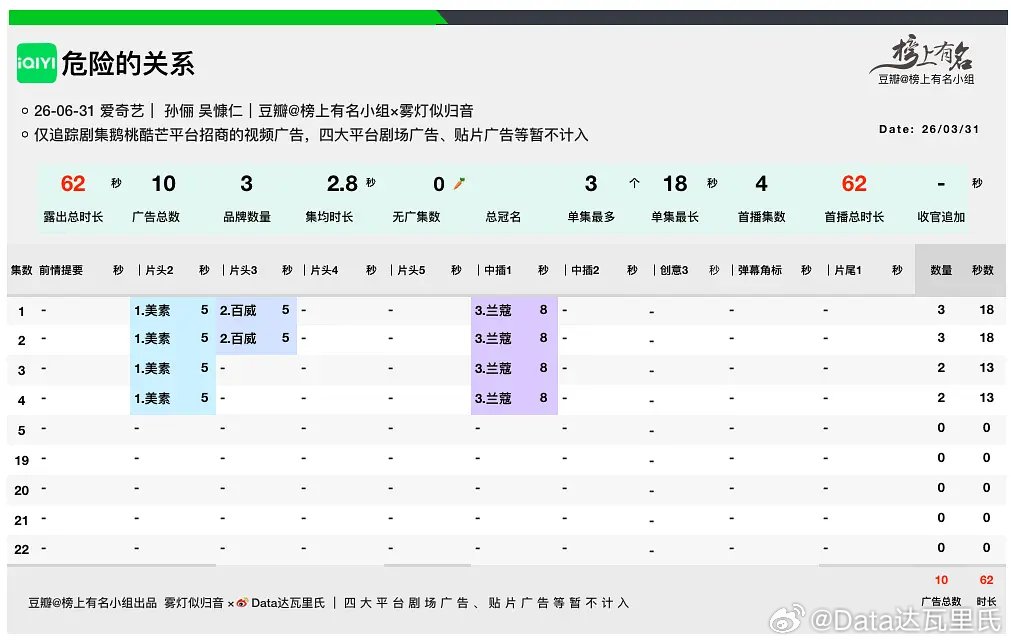Click the red 广告总数 value 10
The width and height of the screenshot is (1011, 643).
click(940, 580)
